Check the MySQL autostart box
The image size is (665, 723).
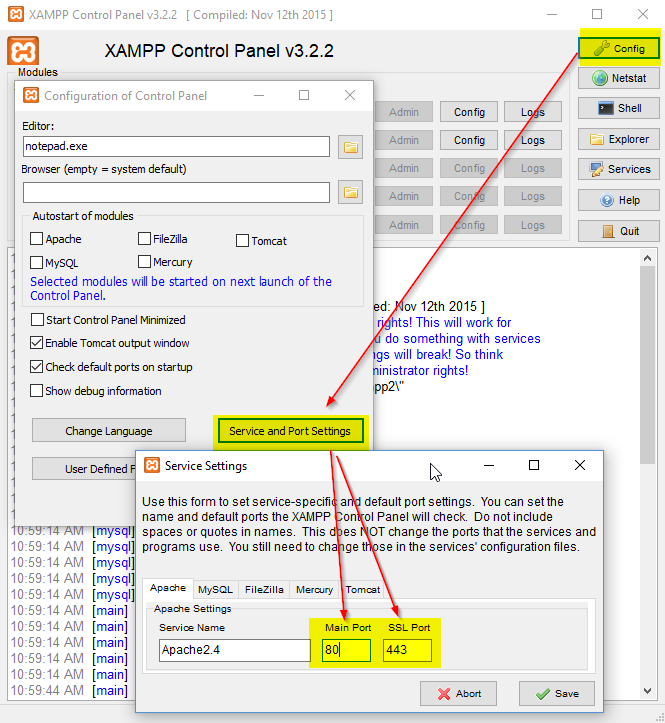[37, 263]
